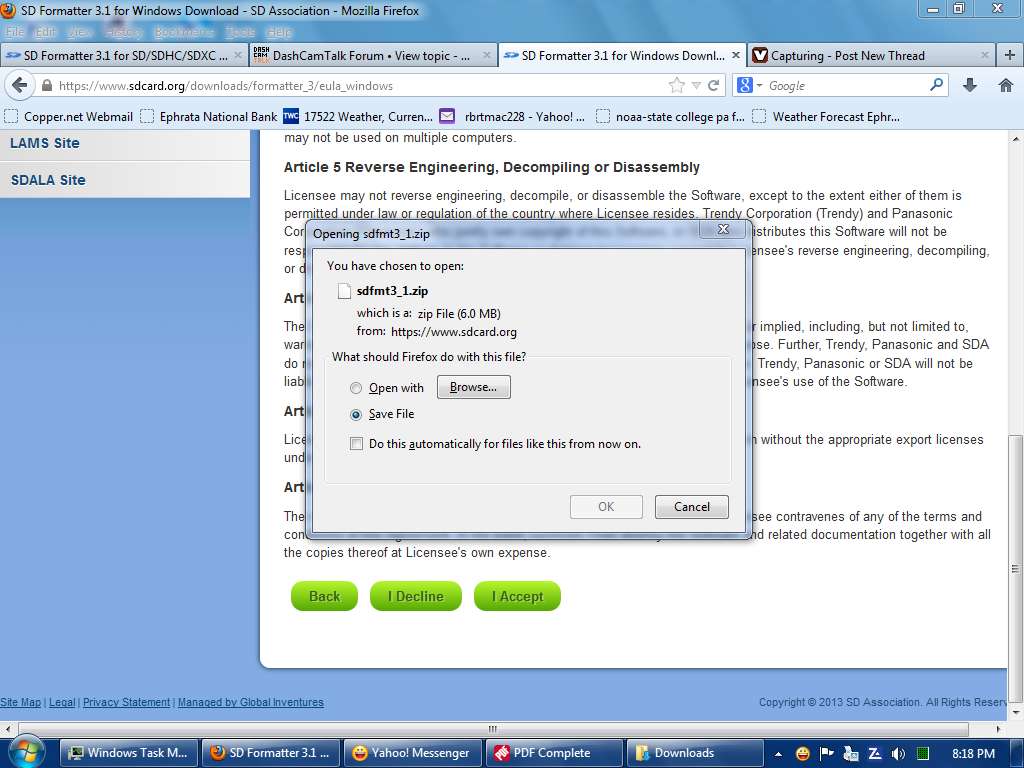This screenshot has height=768, width=1024.
Task: Open the noaa-state college pa bookmark
Action: pos(671,117)
